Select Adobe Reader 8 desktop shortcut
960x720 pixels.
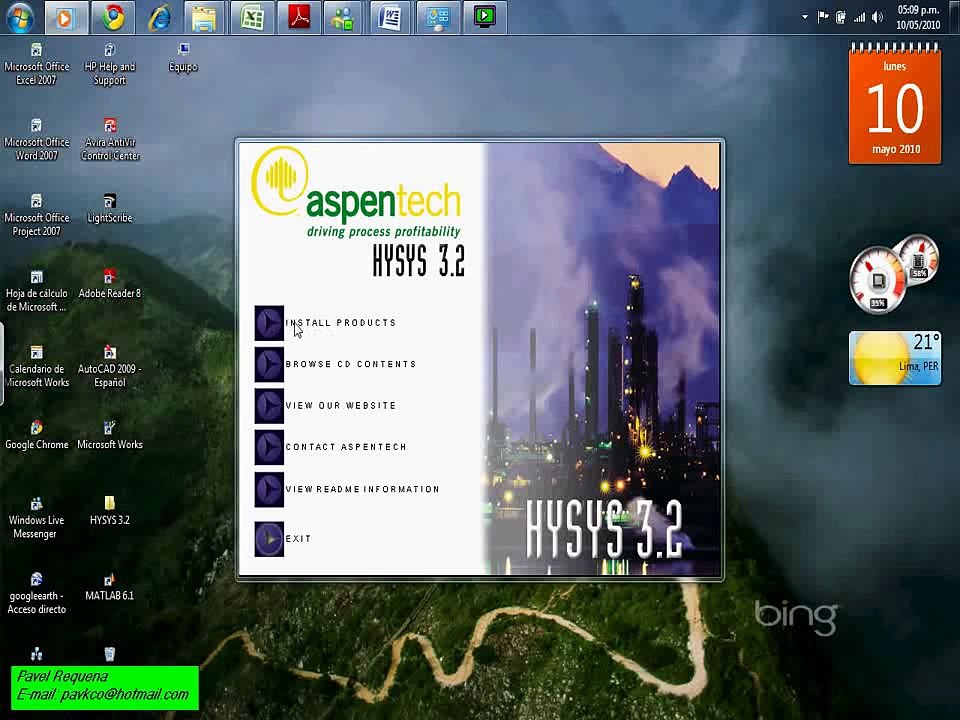[110, 284]
